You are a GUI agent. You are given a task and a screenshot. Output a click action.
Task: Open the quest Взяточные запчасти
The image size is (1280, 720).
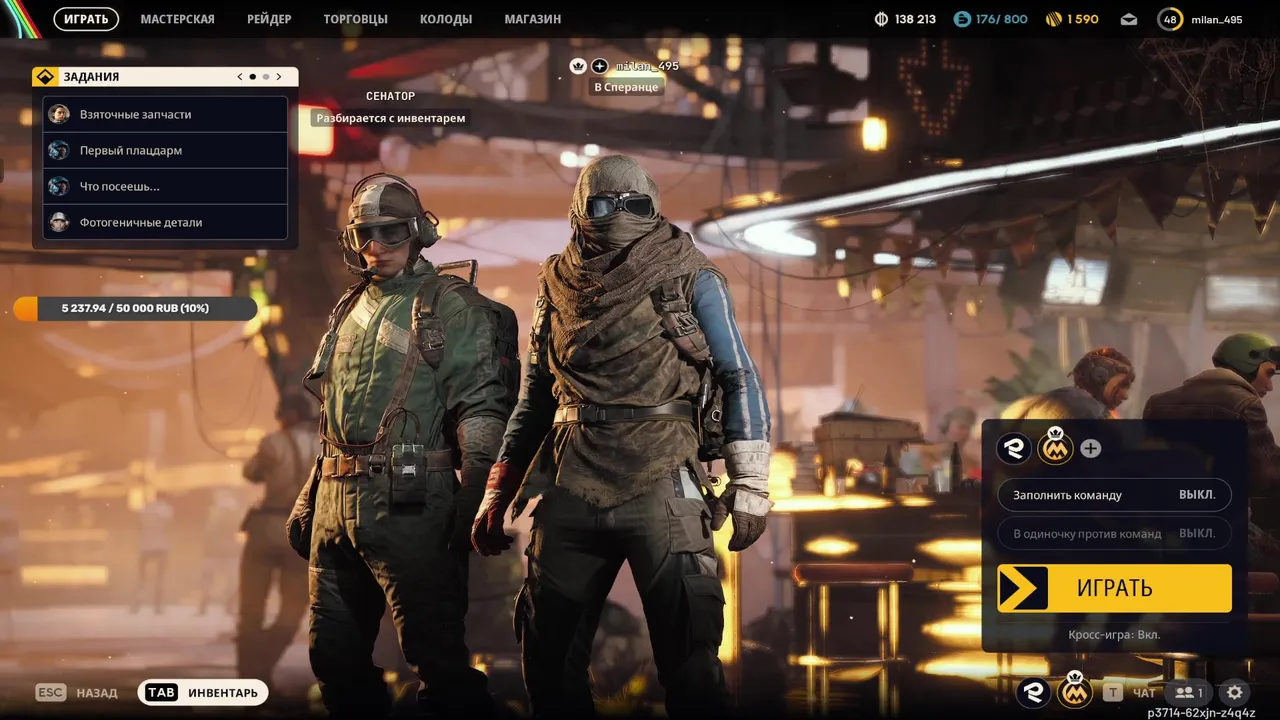[x=165, y=114]
